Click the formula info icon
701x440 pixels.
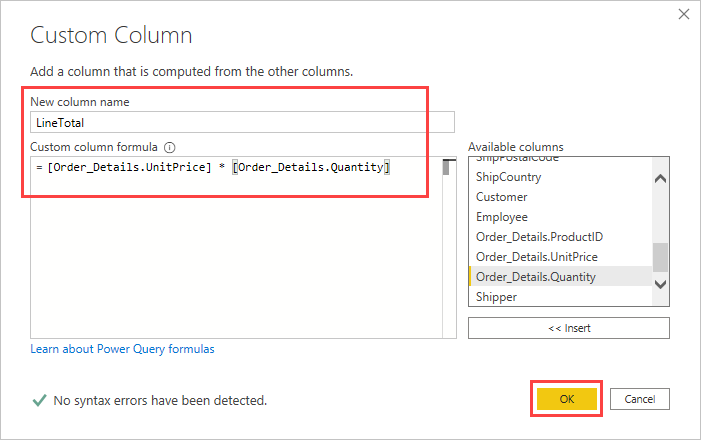click(x=170, y=146)
